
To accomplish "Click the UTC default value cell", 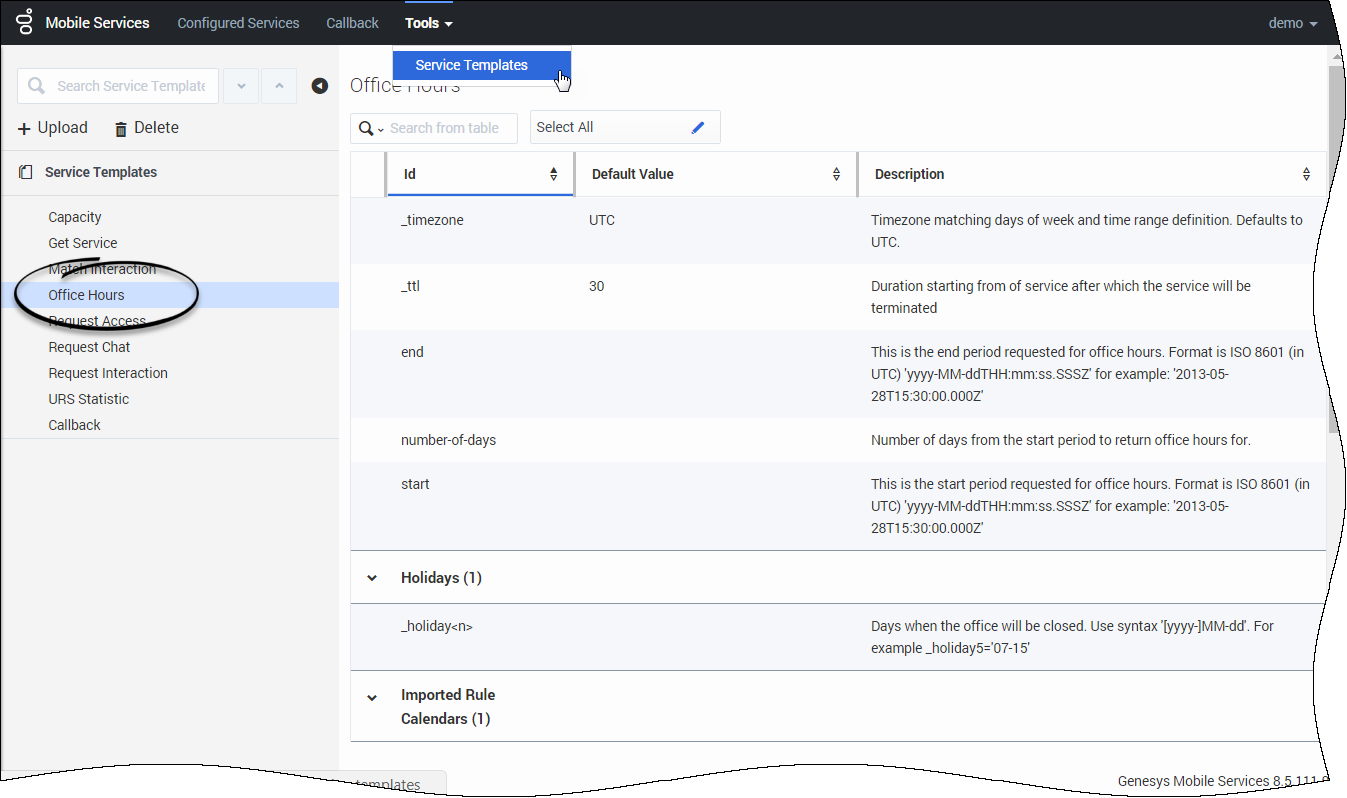I will tap(602, 220).
